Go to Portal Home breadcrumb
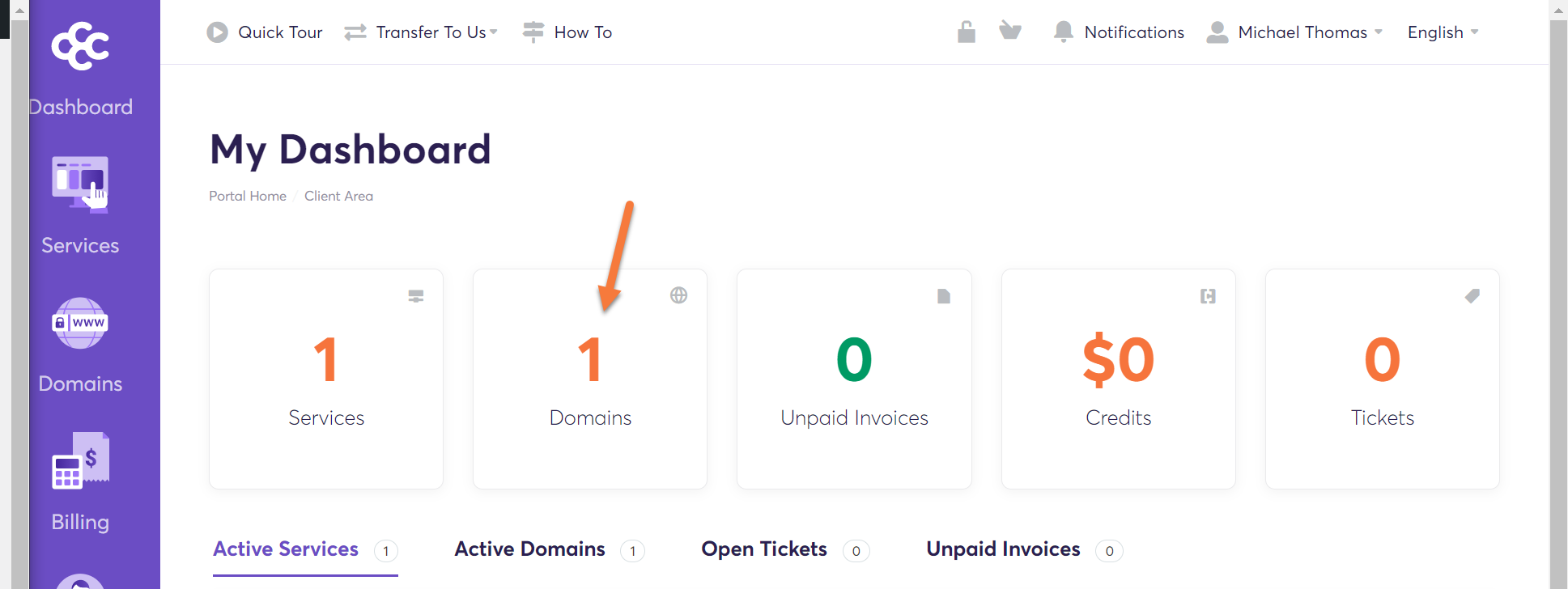 click(247, 196)
